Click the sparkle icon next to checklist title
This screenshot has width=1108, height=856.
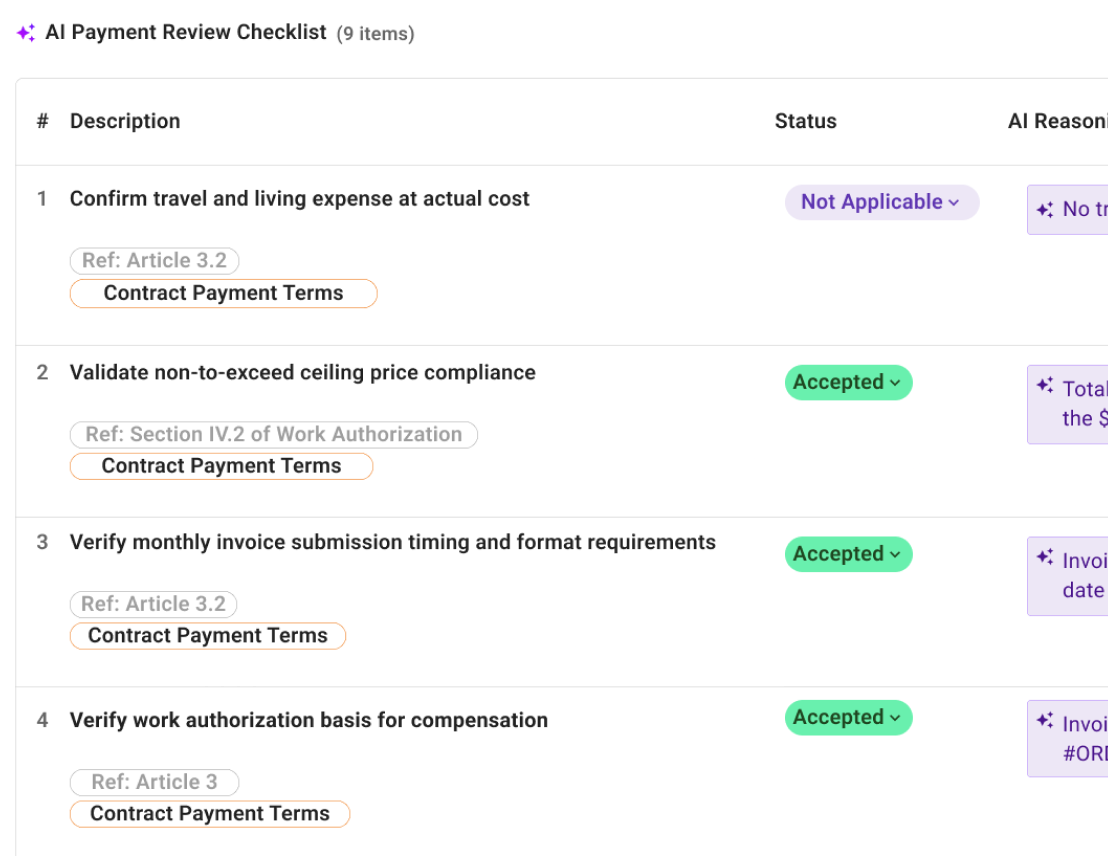pos(24,32)
